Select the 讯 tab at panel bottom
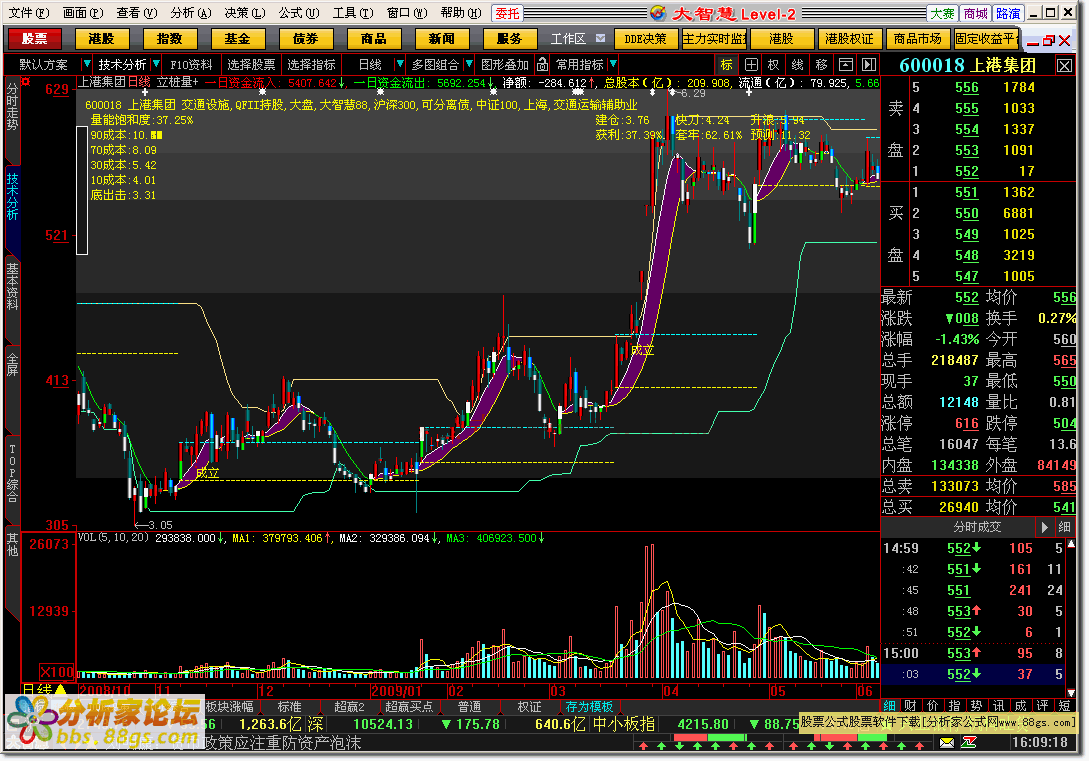The width and height of the screenshot is (1089, 761). [x=999, y=705]
